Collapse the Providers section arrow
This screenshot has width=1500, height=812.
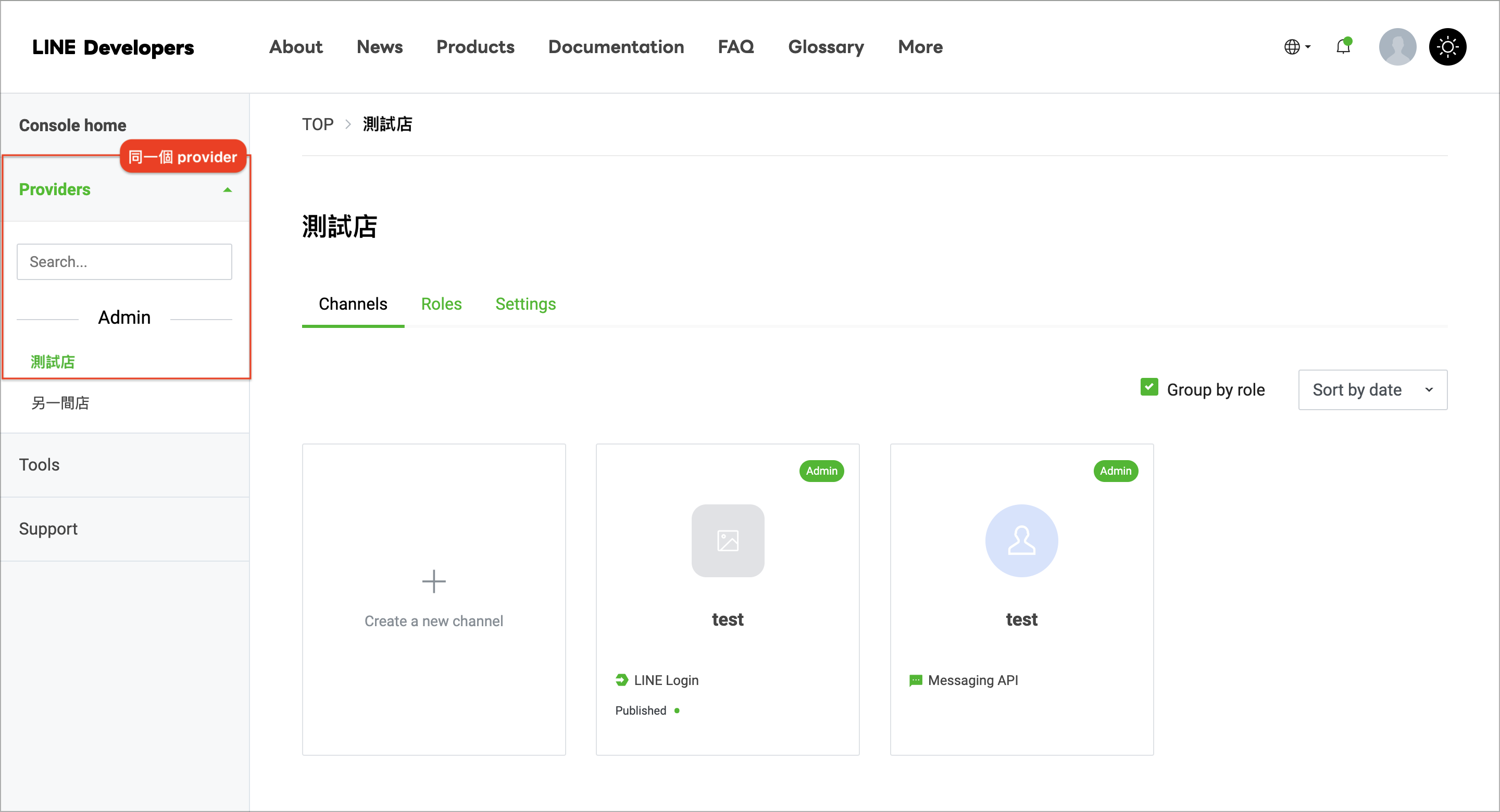(x=228, y=190)
